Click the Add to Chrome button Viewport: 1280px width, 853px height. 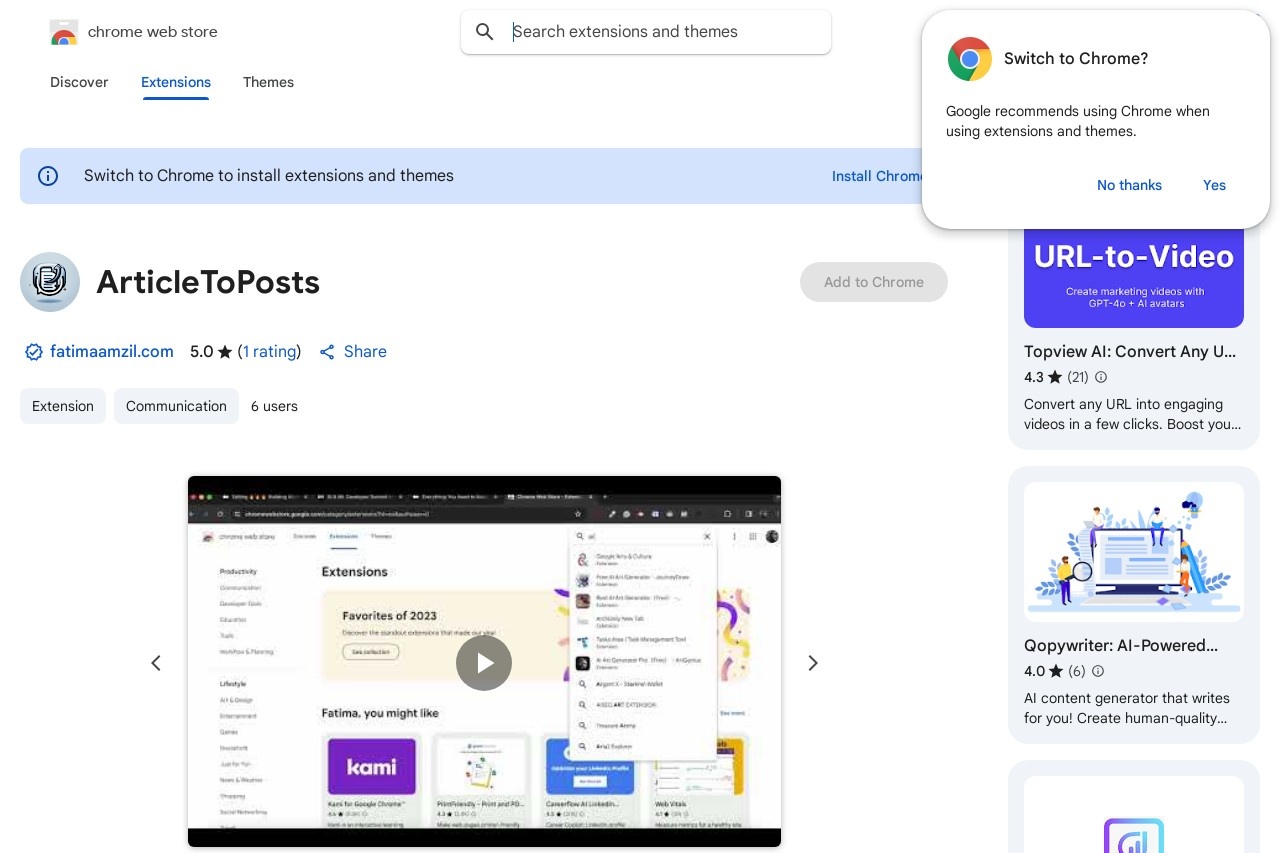[874, 282]
